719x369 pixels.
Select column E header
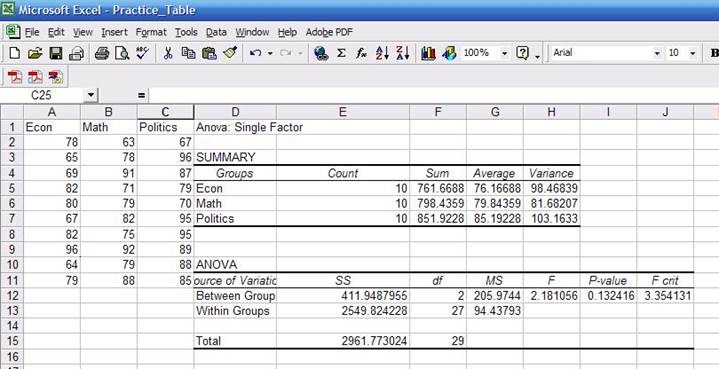tap(343, 112)
